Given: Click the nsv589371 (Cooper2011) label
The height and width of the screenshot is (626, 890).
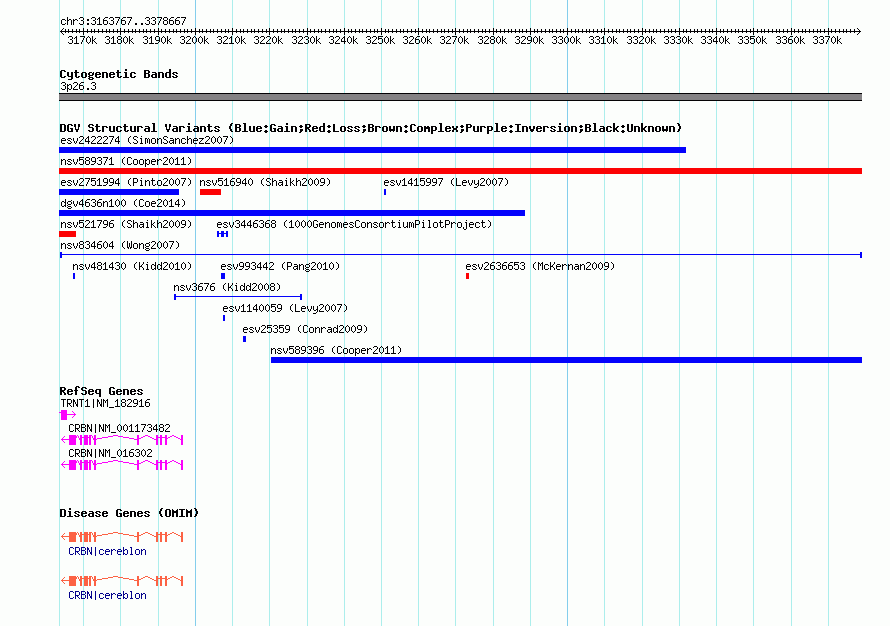Looking at the screenshot, I should [x=126, y=161].
